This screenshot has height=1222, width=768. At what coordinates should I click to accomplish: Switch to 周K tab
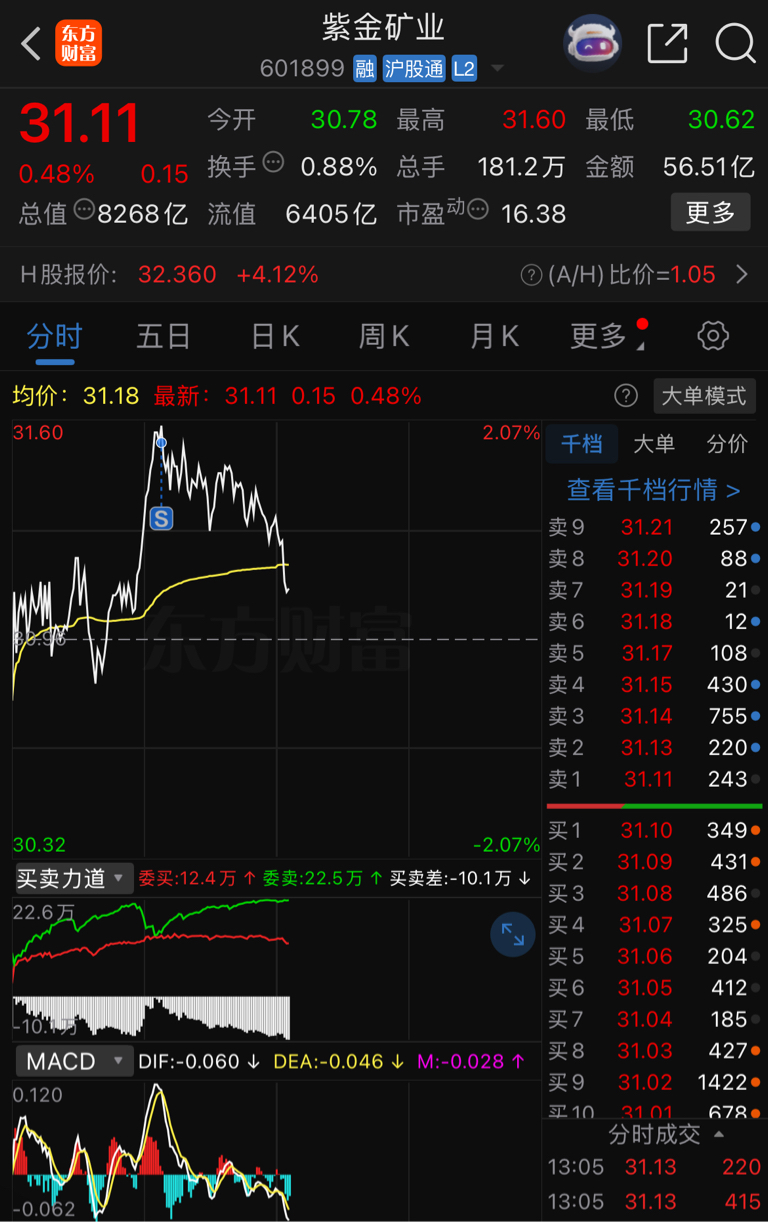[x=385, y=336]
